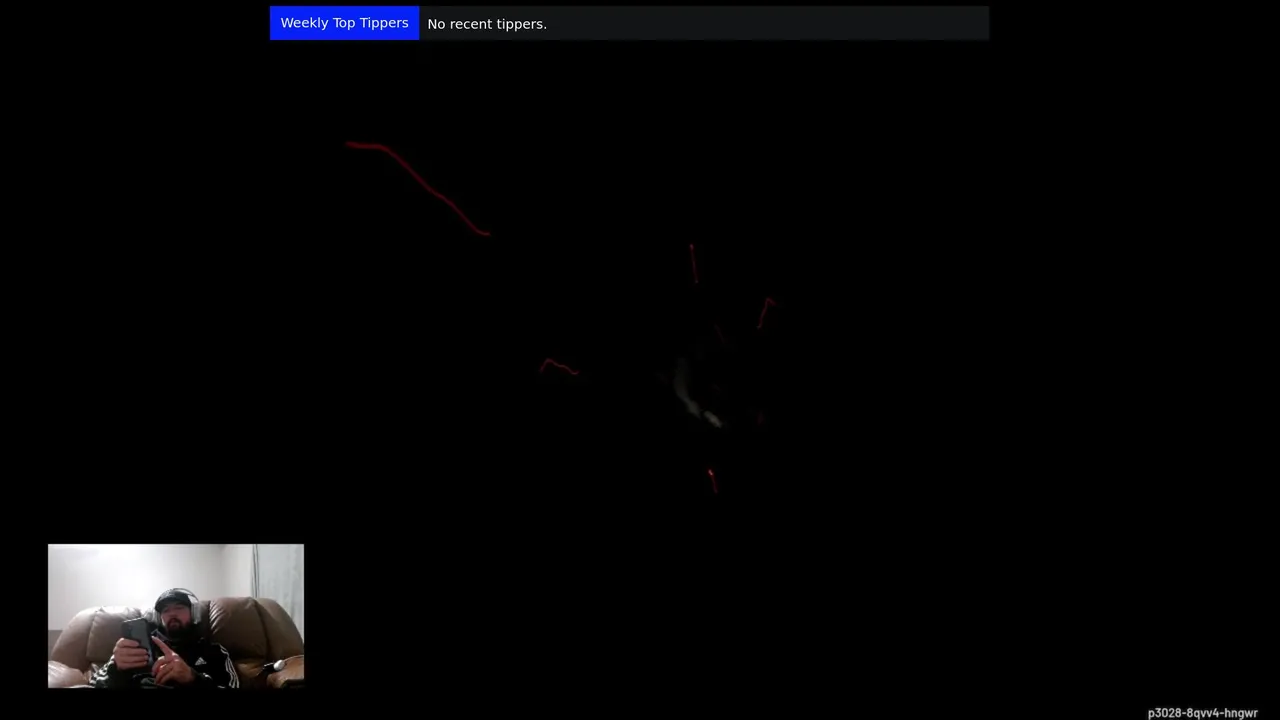Click the streamer webcam thumbnail
This screenshot has height=720, width=1280.
coord(176,616)
